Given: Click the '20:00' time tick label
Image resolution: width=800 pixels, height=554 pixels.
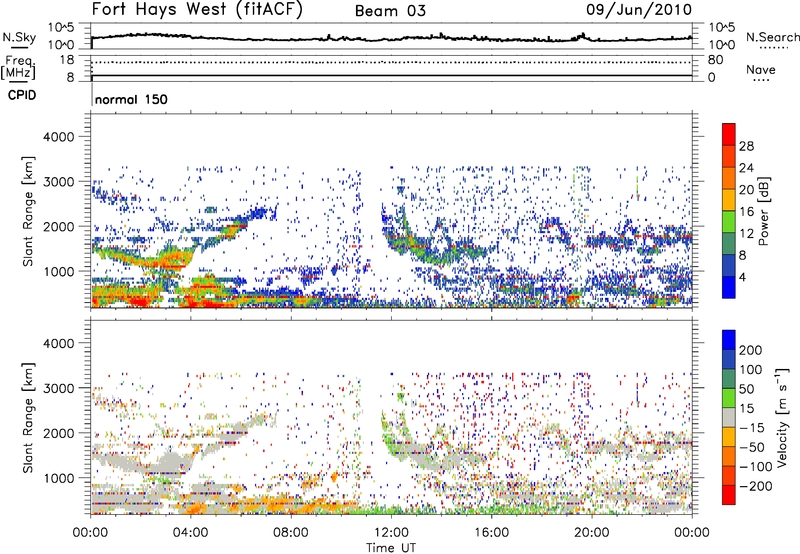Looking at the screenshot, I should click(x=592, y=533).
